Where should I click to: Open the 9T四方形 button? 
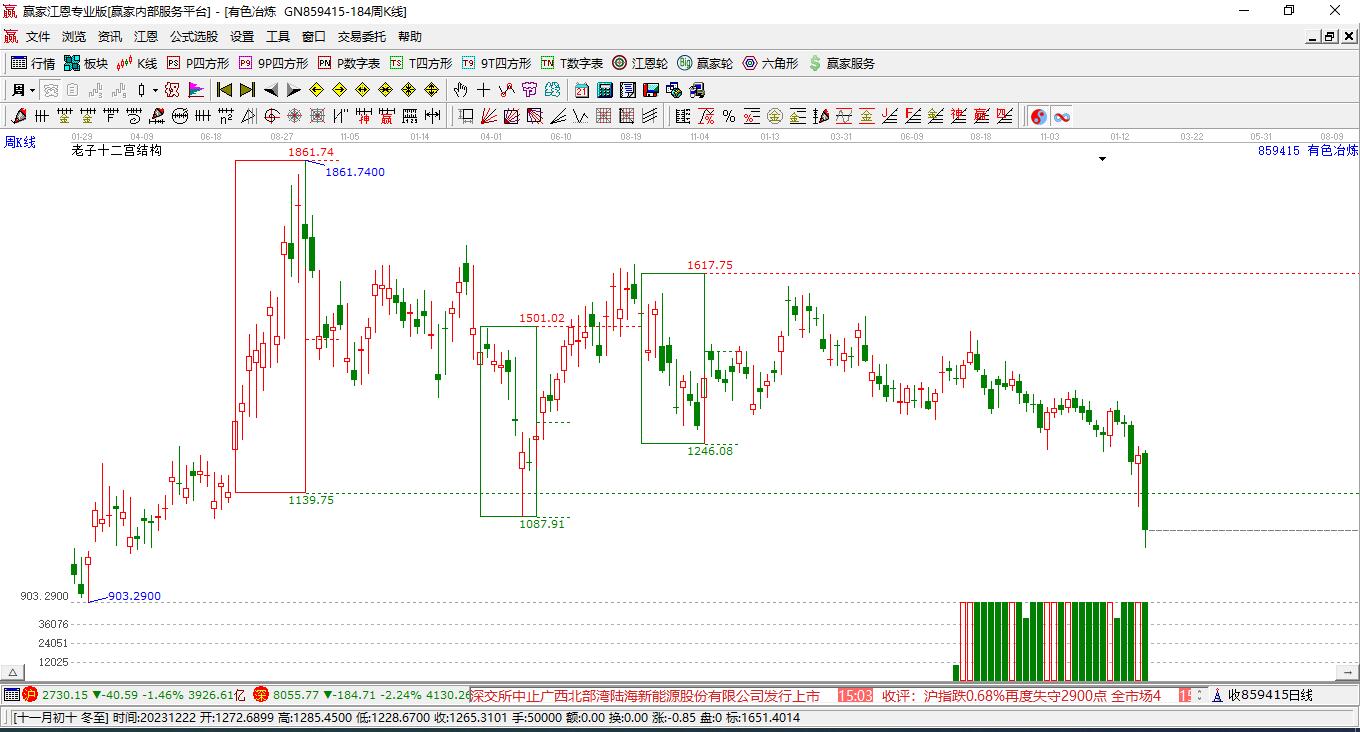[x=497, y=63]
